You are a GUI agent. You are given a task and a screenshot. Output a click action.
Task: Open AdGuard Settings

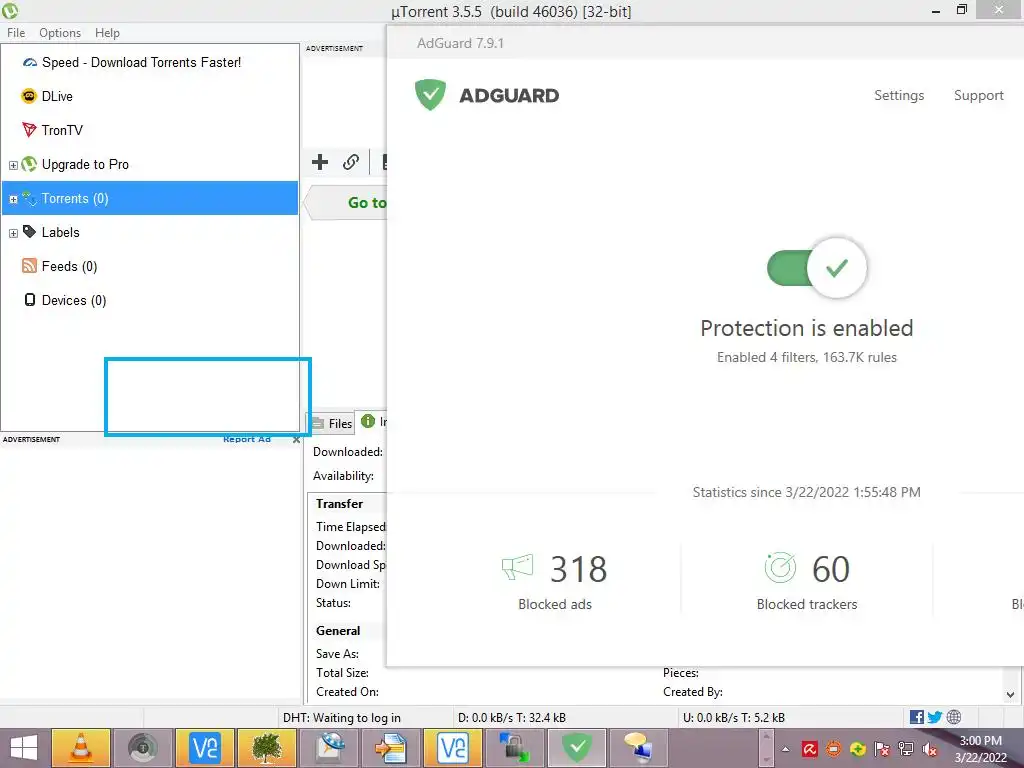899,95
